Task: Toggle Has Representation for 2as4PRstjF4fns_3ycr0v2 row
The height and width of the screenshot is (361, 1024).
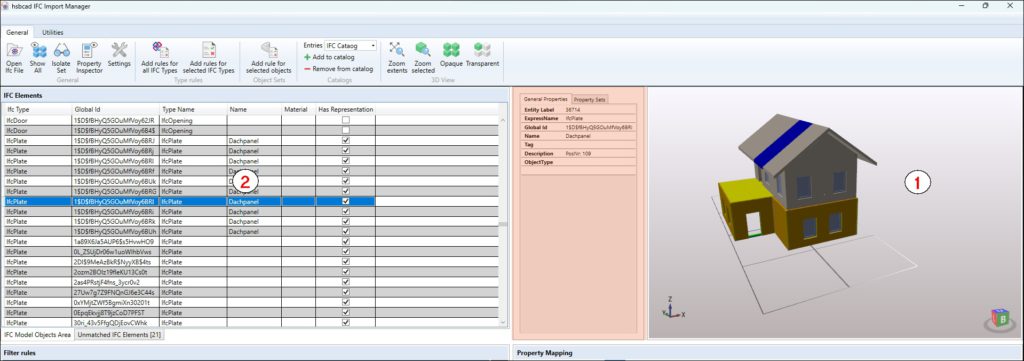Action: (x=345, y=282)
